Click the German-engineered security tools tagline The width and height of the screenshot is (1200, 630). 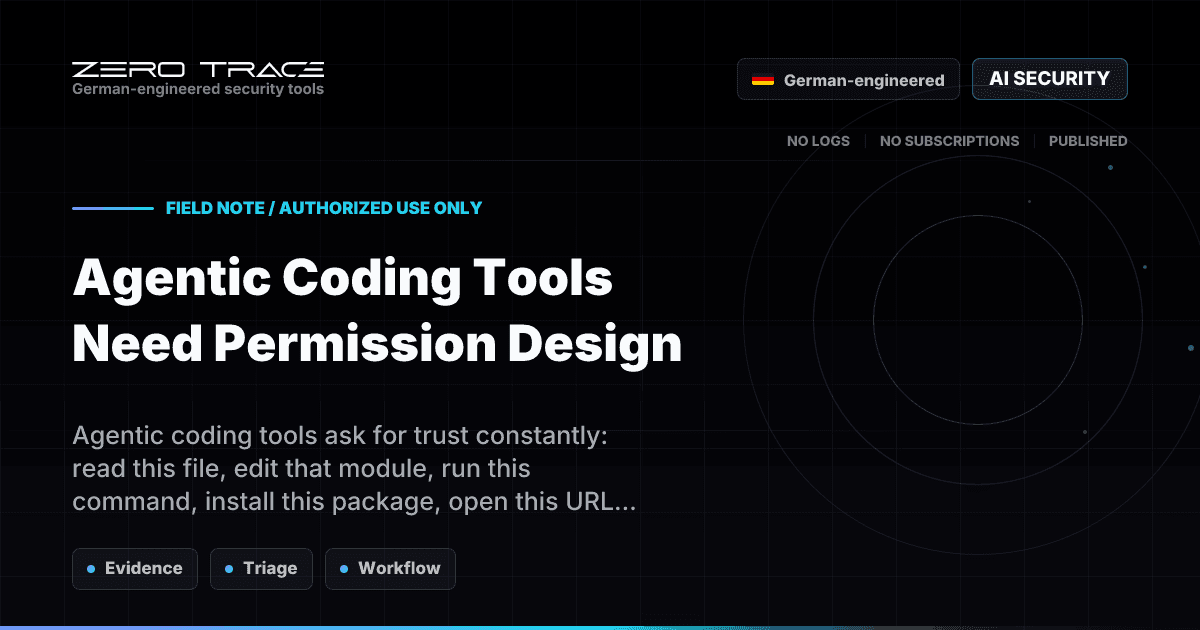tap(197, 89)
